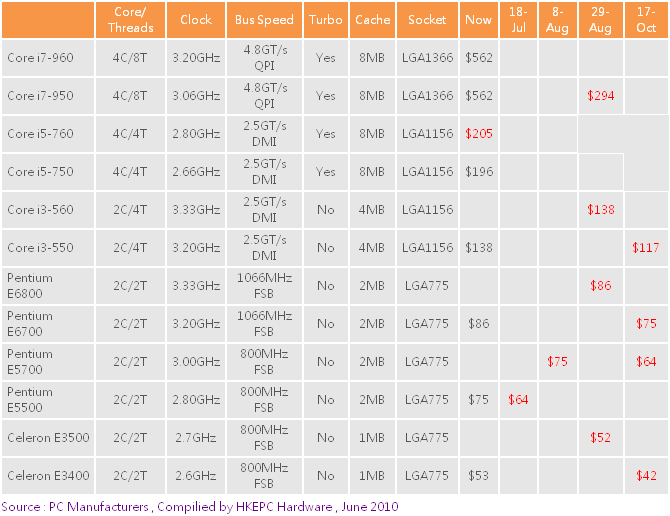The height and width of the screenshot is (516, 670).
Task: Select the Clock column header
Action: [x=196, y=20]
